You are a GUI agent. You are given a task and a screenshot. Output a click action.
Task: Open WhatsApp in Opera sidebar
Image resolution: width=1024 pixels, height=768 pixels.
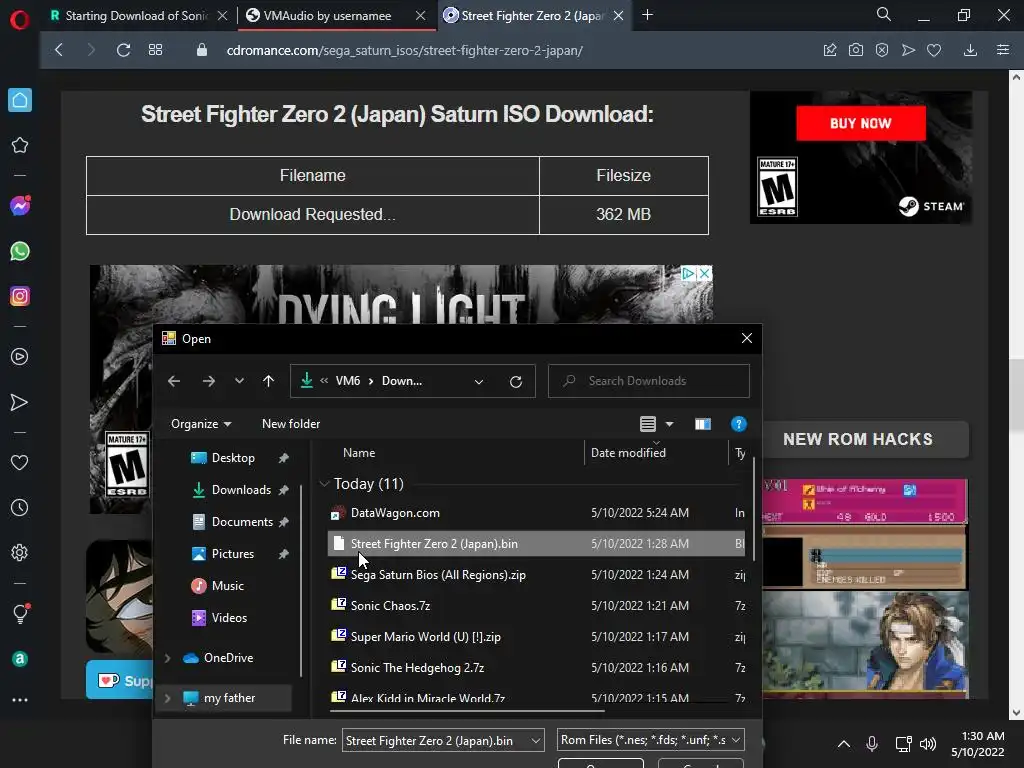point(20,251)
